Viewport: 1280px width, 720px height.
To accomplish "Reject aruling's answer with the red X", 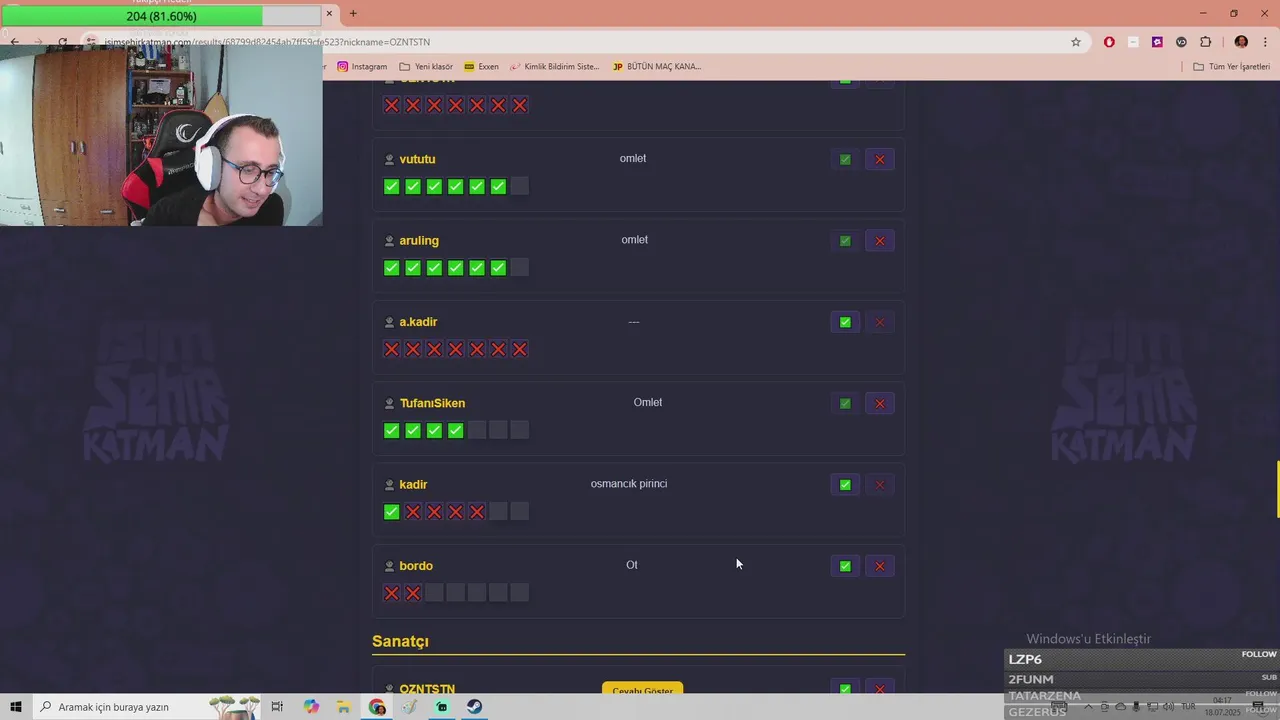I will [880, 241].
